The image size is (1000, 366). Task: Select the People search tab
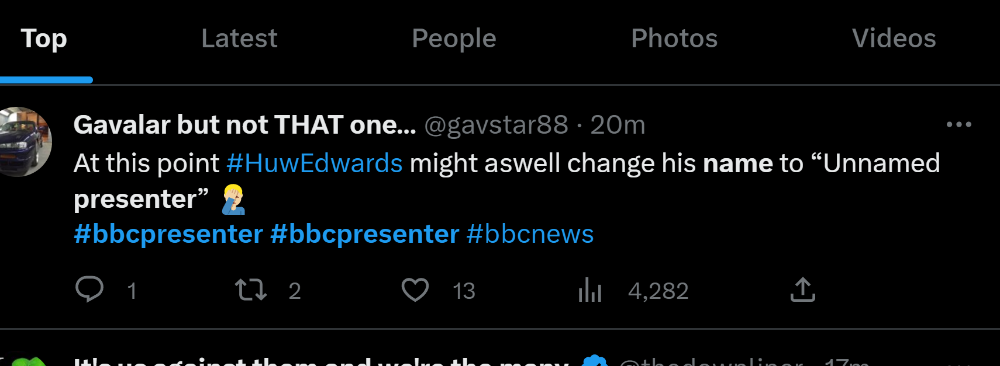[x=454, y=39]
